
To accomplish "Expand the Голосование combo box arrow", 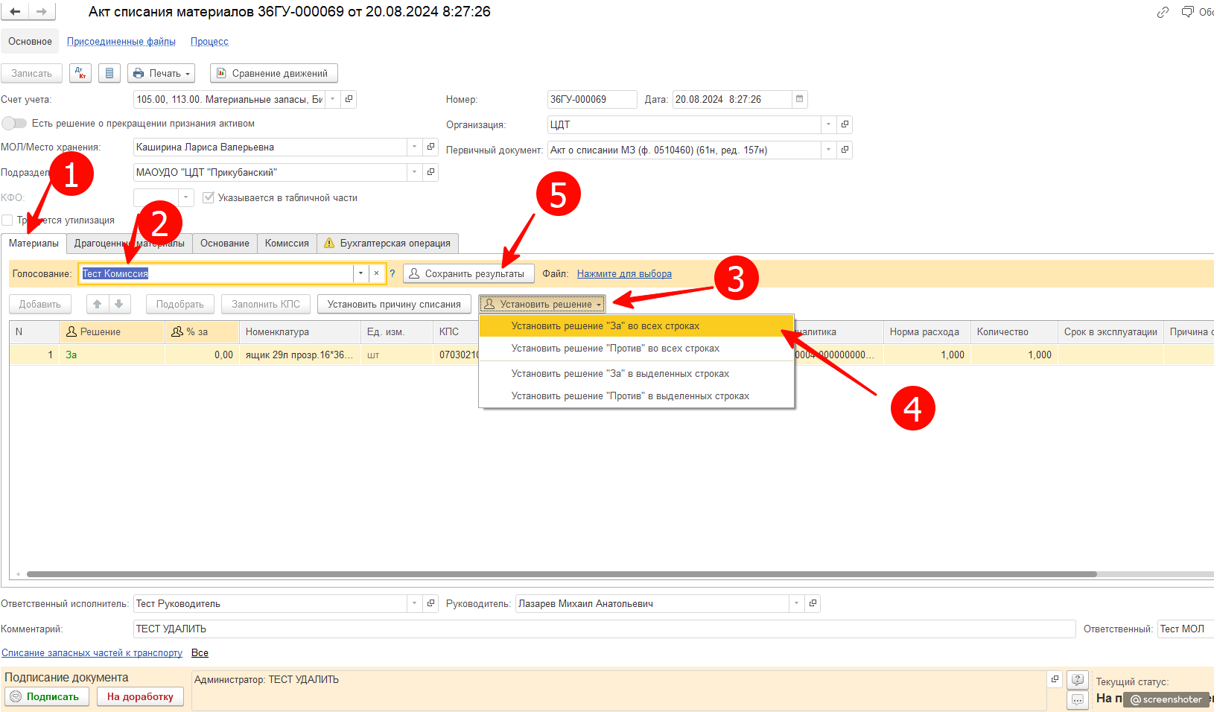I will click(x=360, y=273).
